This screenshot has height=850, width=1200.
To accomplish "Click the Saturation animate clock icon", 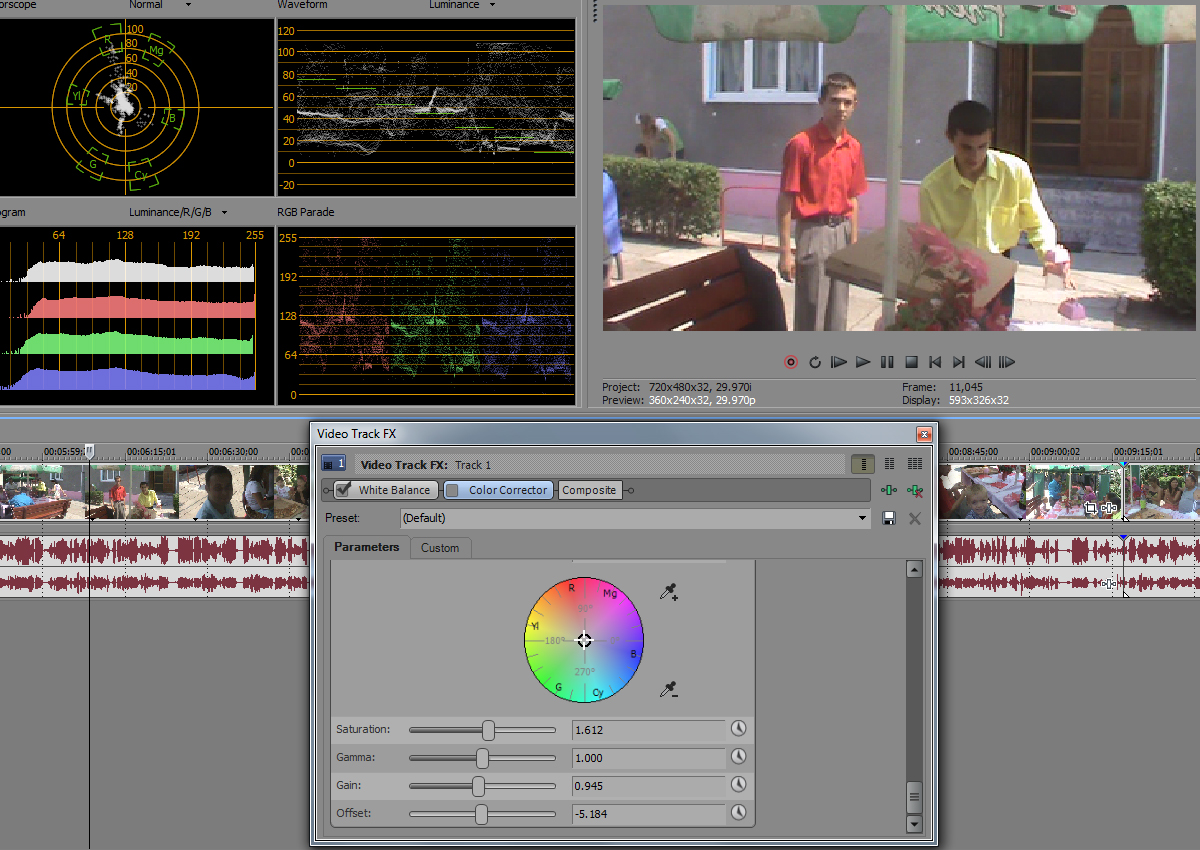I will click(739, 729).
